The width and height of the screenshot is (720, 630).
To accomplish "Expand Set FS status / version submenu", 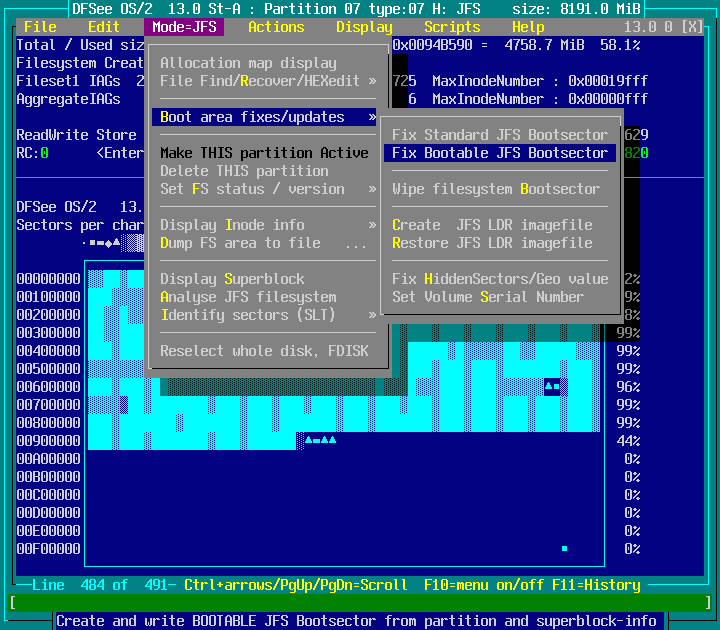I will click(267, 189).
